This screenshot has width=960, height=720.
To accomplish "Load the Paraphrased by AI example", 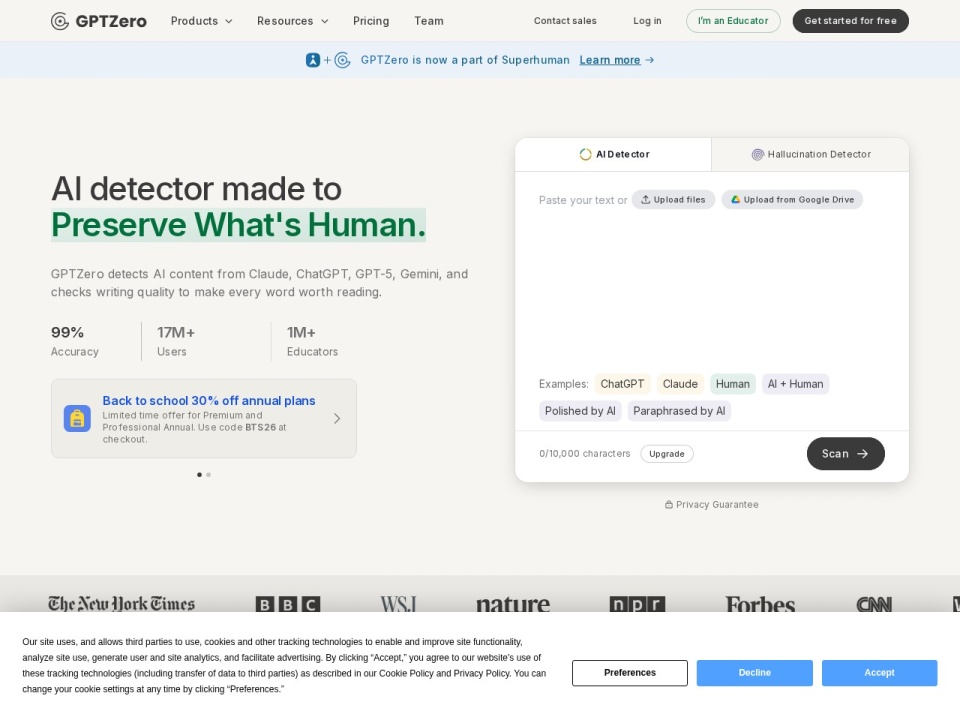I will coord(679,411).
